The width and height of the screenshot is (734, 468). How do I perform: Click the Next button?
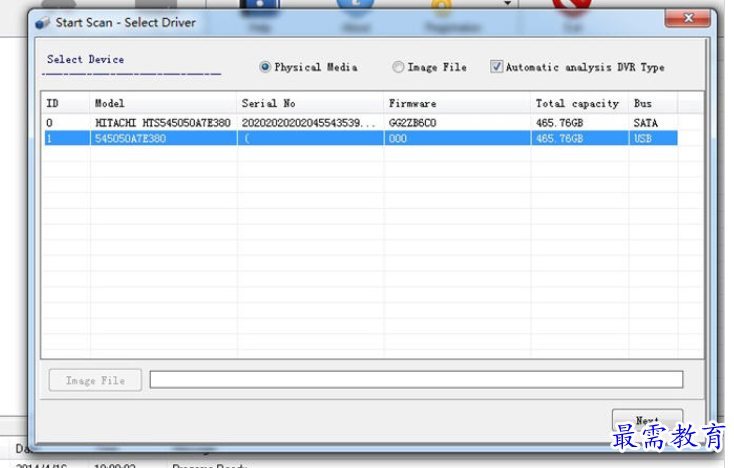click(x=647, y=420)
